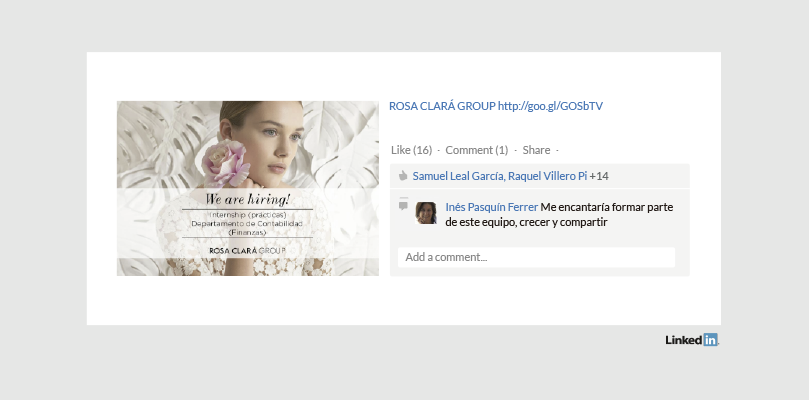This screenshot has width=809, height=400.
Task: Click the LinkedIn logo
Action: [692, 340]
